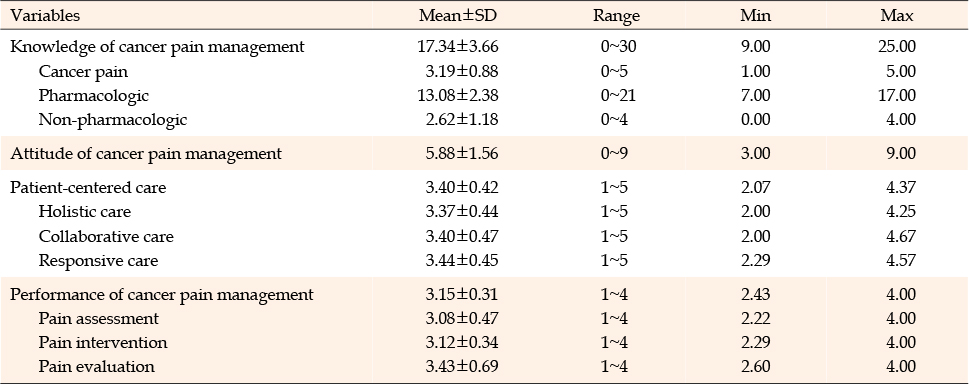Click the Max column header

pyautogui.click(x=897, y=15)
